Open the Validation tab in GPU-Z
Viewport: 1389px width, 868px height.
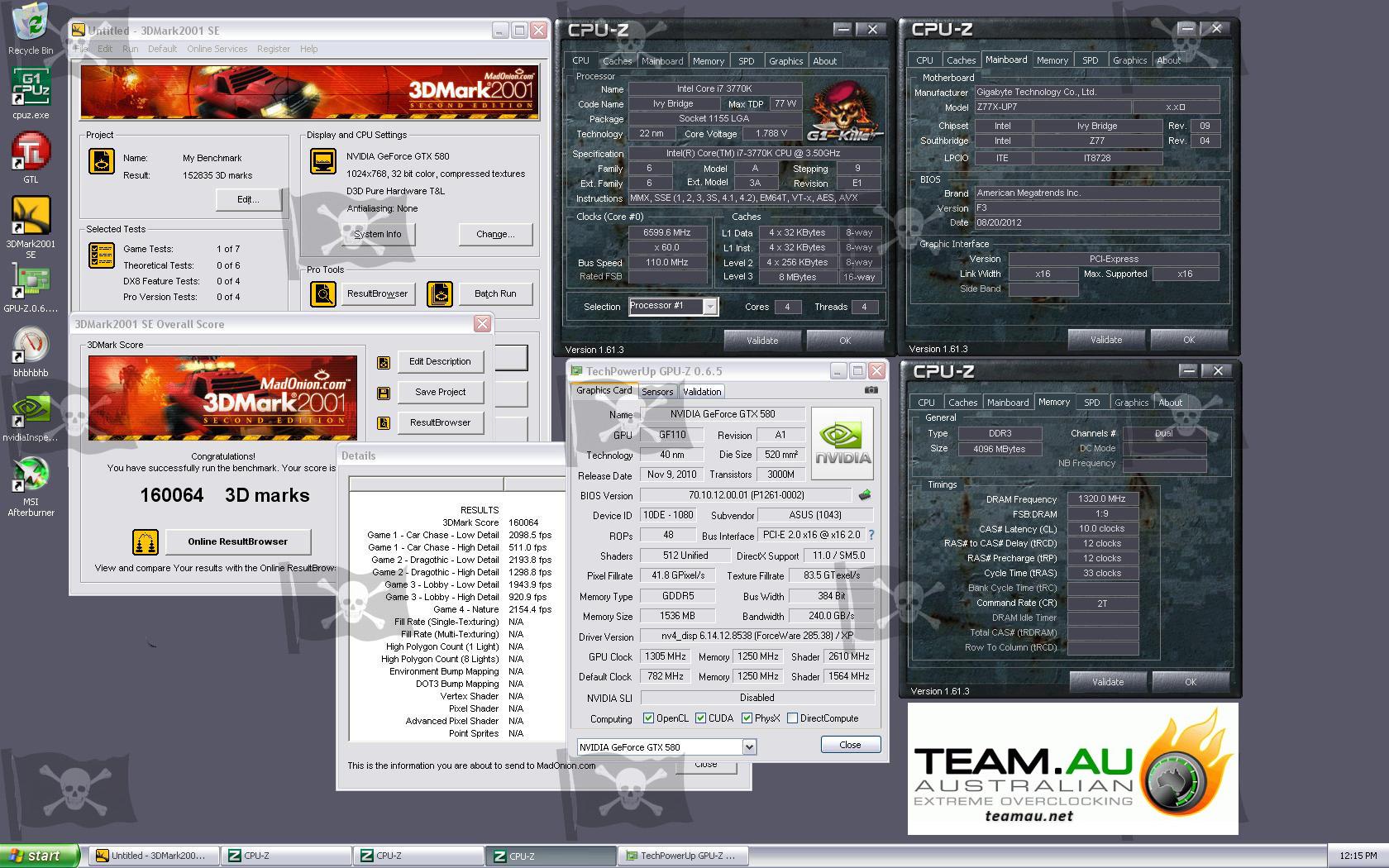pyautogui.click(x=702, y=392)
